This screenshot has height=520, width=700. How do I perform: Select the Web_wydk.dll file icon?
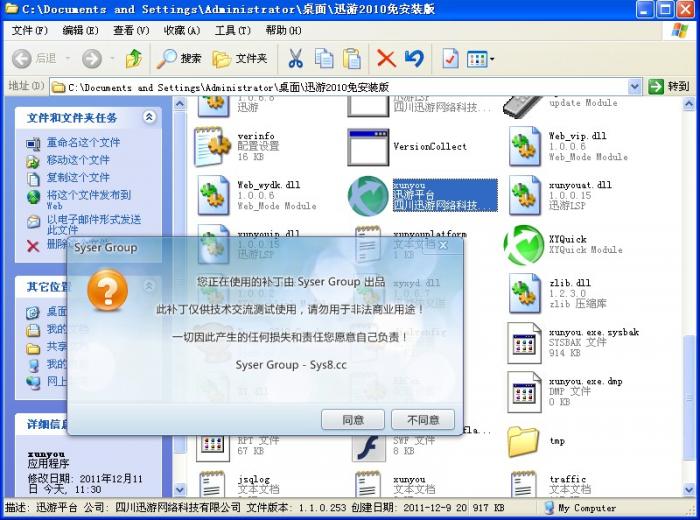213,195
